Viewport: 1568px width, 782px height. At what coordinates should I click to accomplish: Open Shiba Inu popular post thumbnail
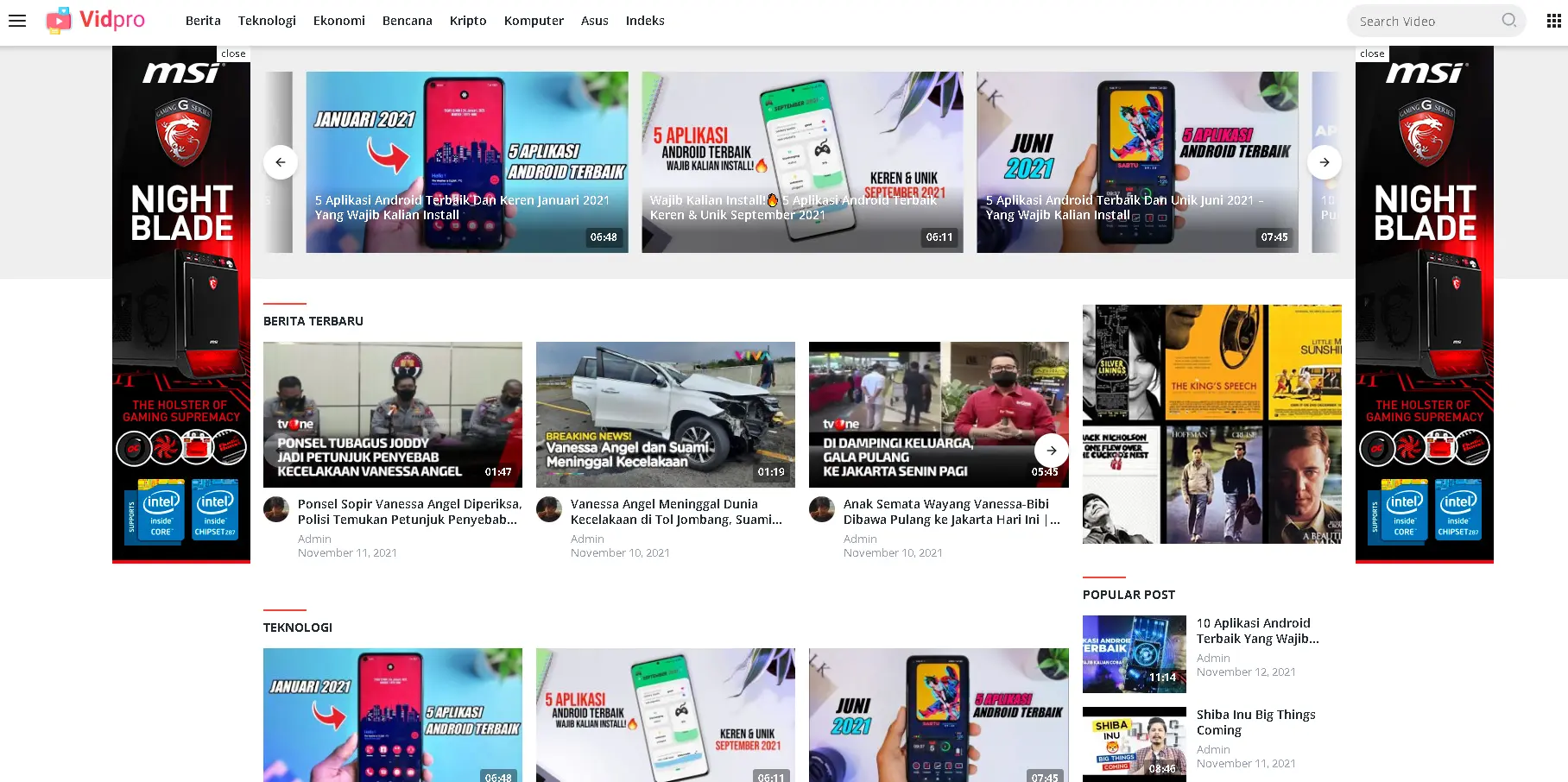(x=1135, y=744)
